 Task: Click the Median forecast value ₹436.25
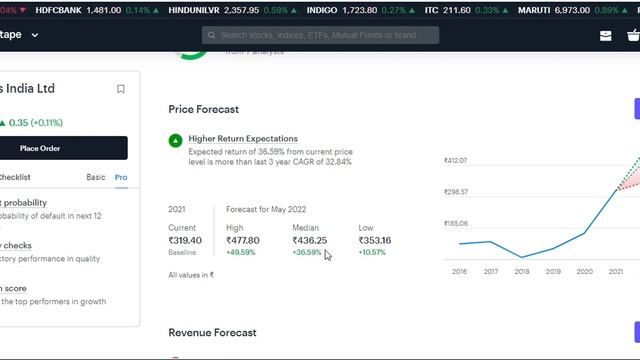(309, 240)
